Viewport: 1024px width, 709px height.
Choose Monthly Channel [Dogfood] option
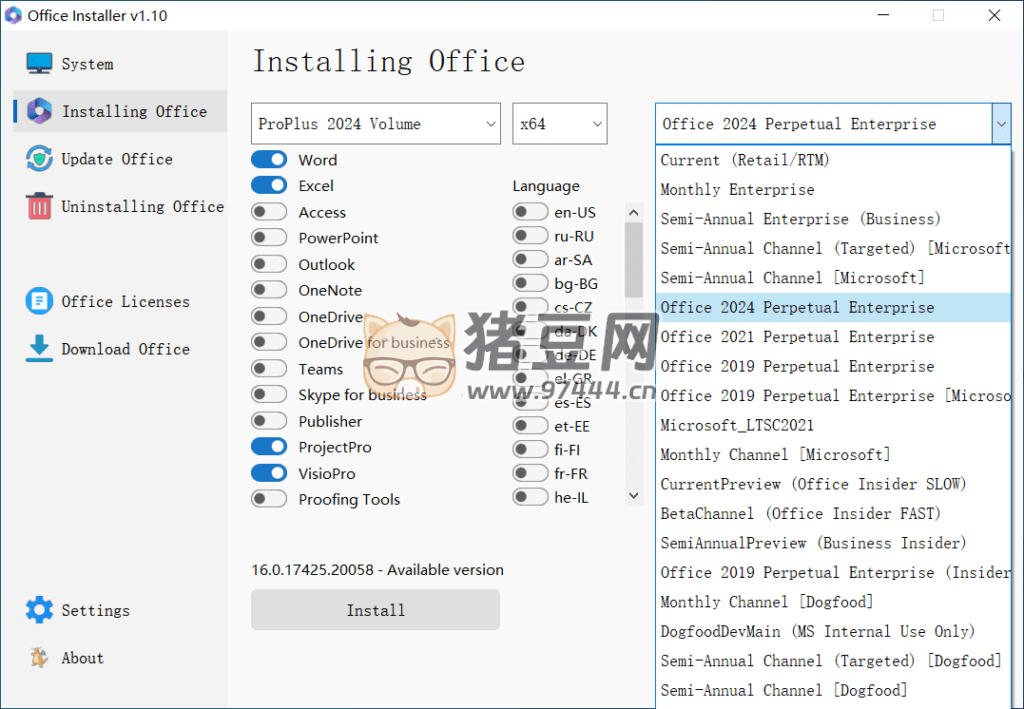[833, 602]
